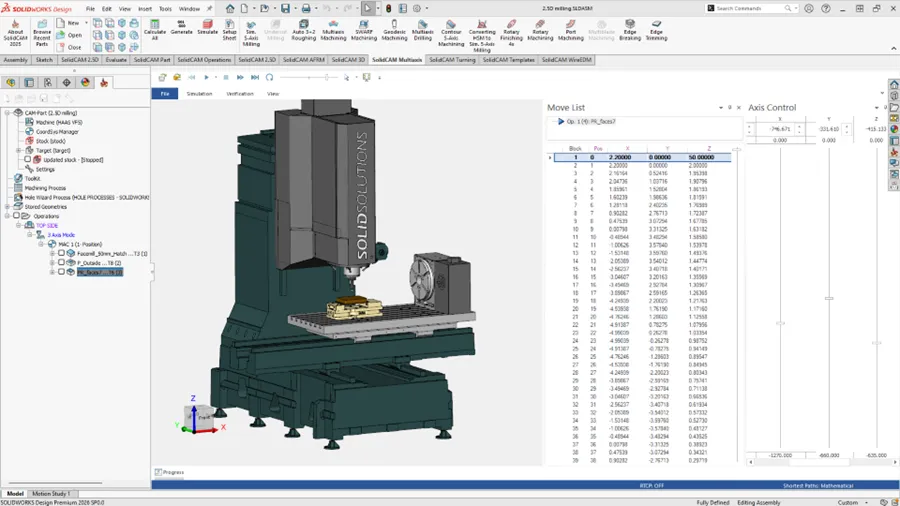
Task: Open the DimXpert Manager crosshair tab
Action: [x=67, y=83]
